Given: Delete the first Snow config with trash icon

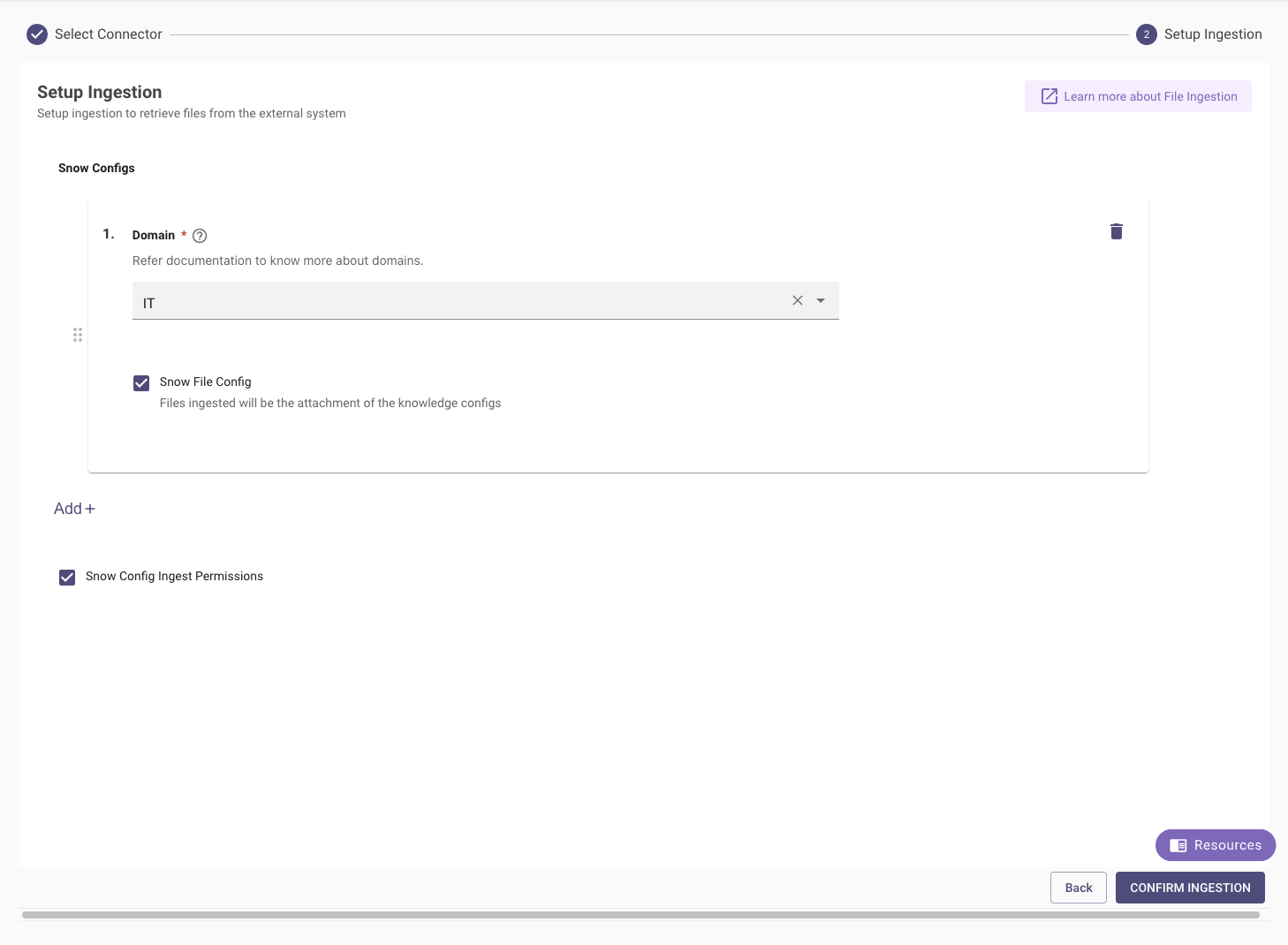Looking at the screenshot, I should pyautogui.click(x=1117, y=231).
